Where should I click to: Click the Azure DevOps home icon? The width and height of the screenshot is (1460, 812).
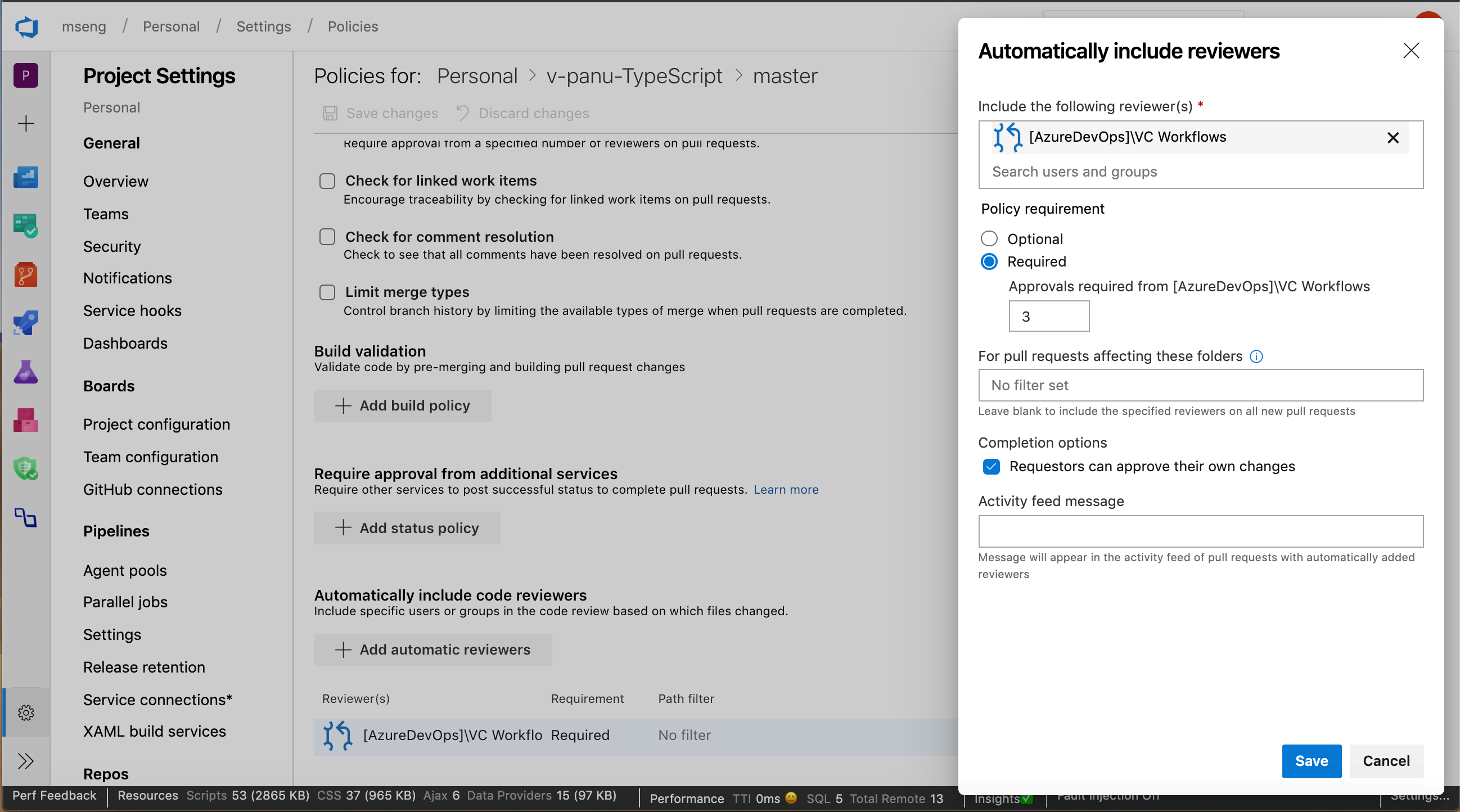pos(27,26)
